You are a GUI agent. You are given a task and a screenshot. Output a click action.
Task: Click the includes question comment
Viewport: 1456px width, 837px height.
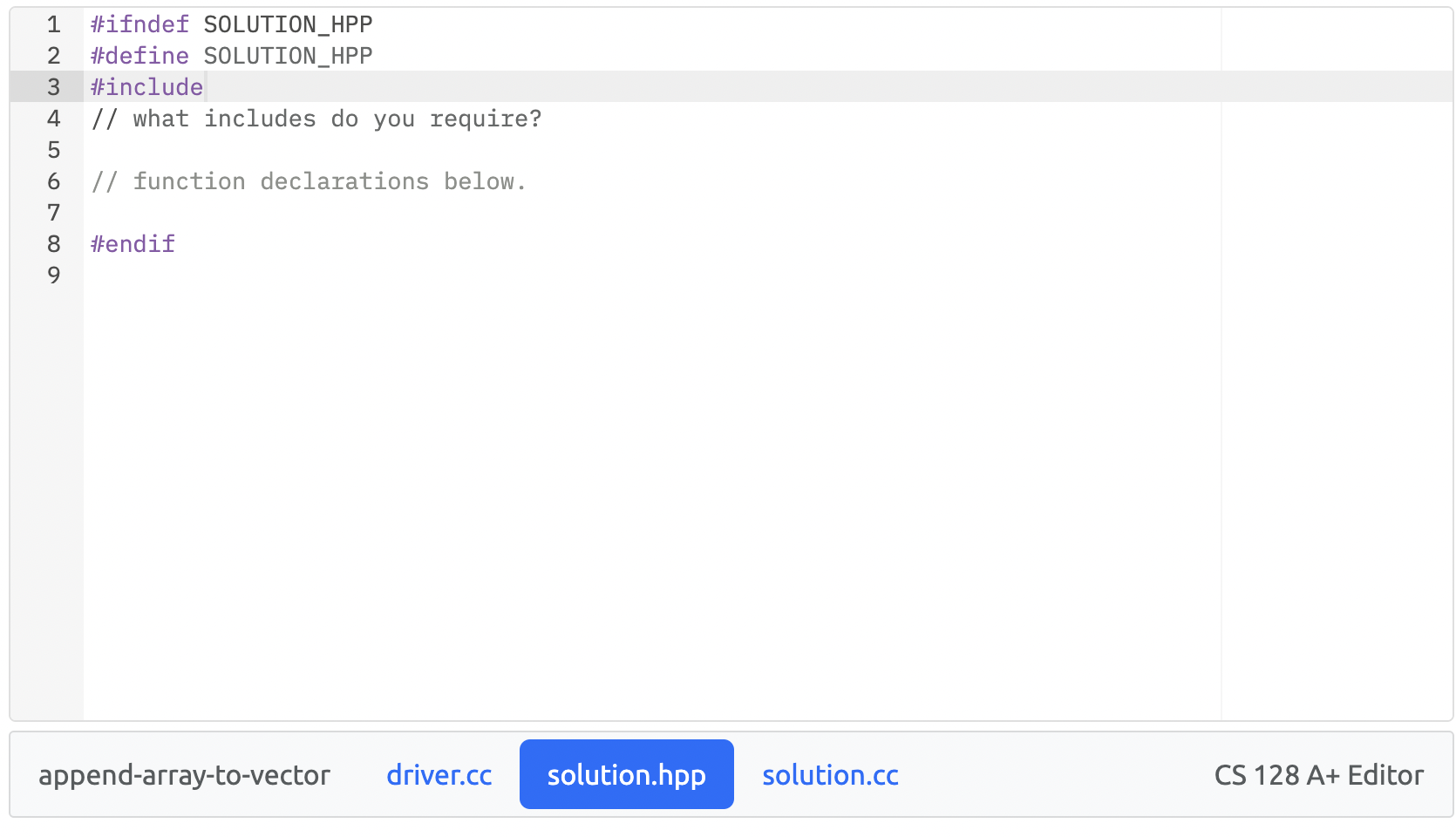(x=316, y=119)
